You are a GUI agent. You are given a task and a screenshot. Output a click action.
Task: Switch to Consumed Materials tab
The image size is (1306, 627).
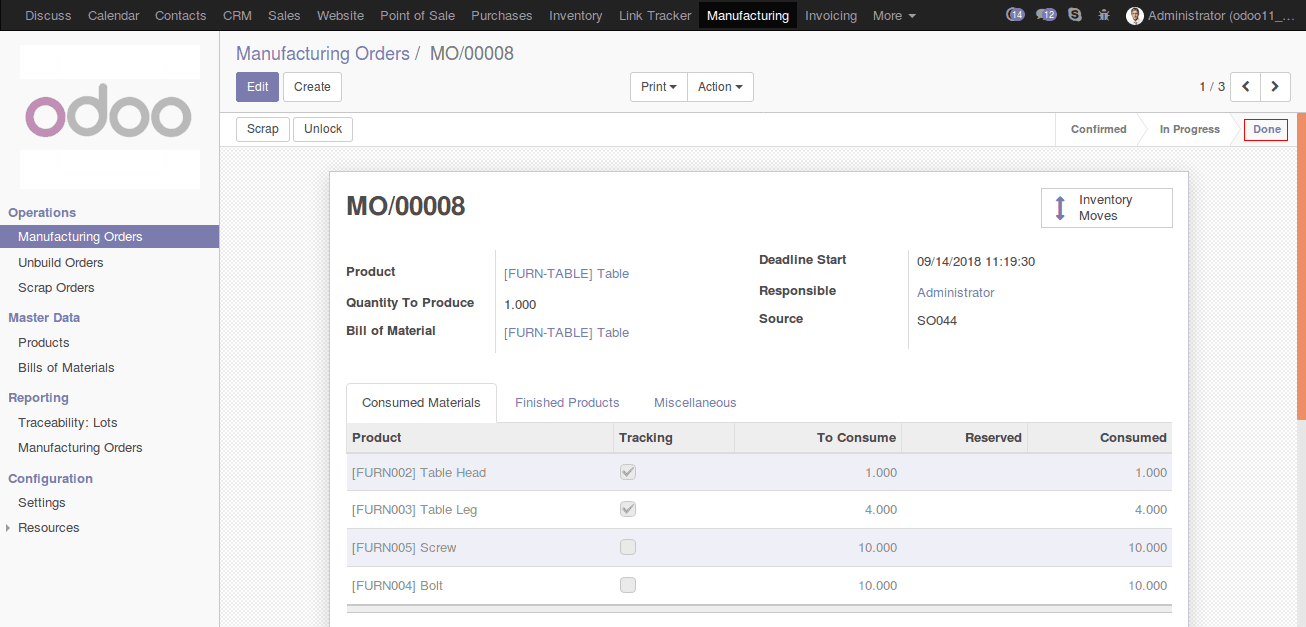coord(421,403)
